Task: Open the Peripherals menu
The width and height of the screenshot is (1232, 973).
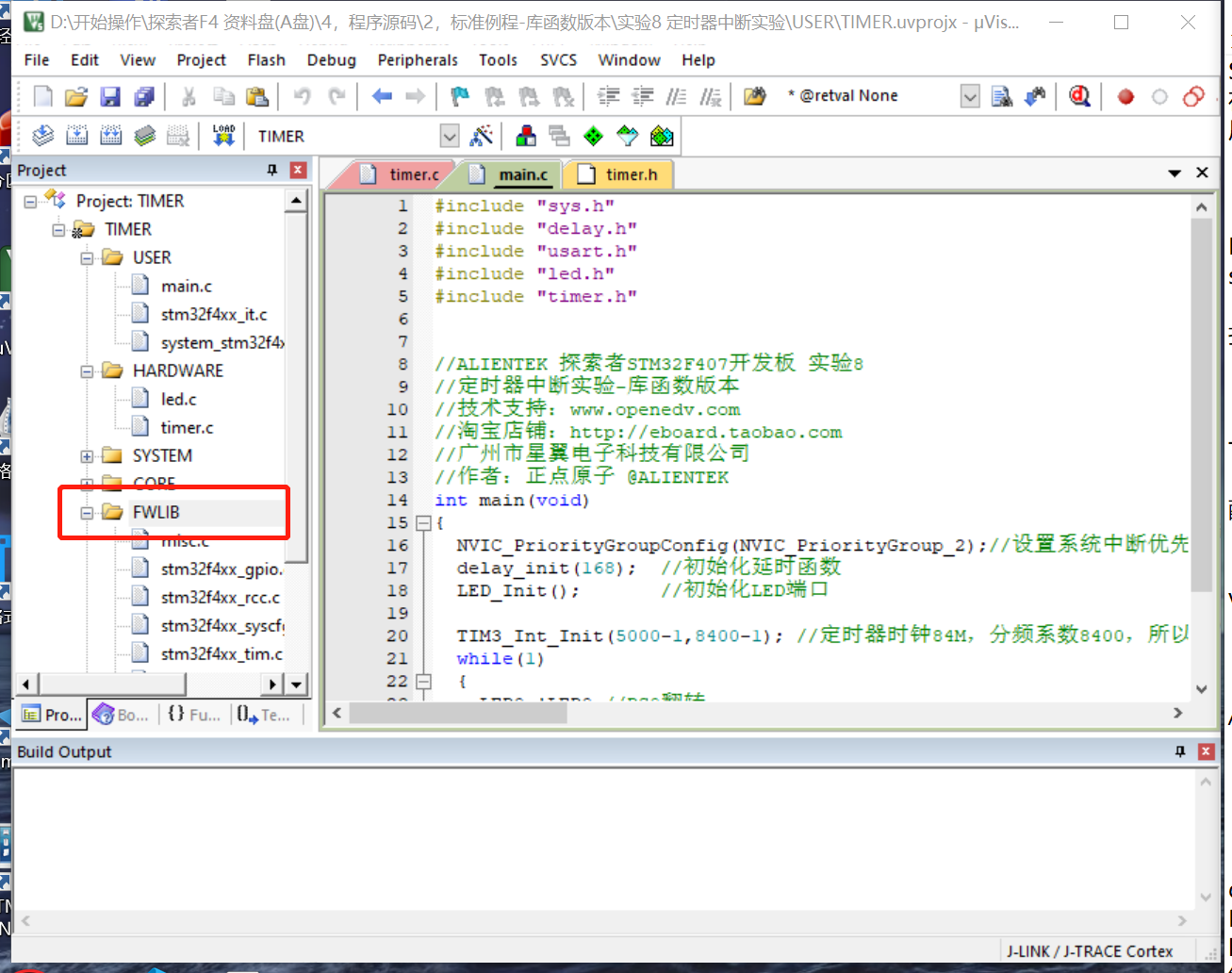Action: tap(418, 59)
